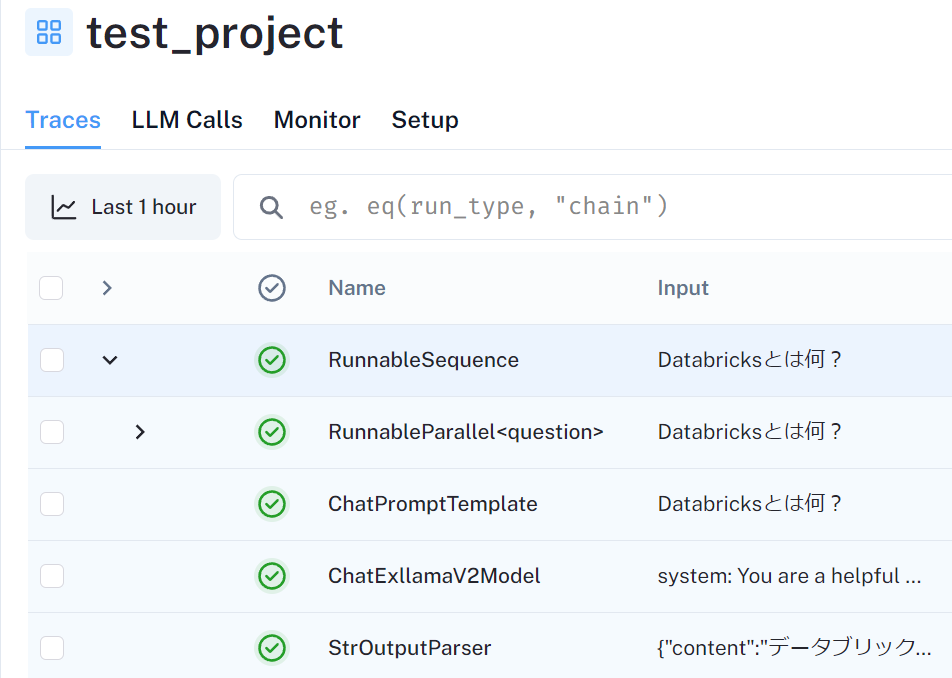The image size is (952, 678).
Task: Click RunnableSequence success status icon
Action: pos(272,360)
